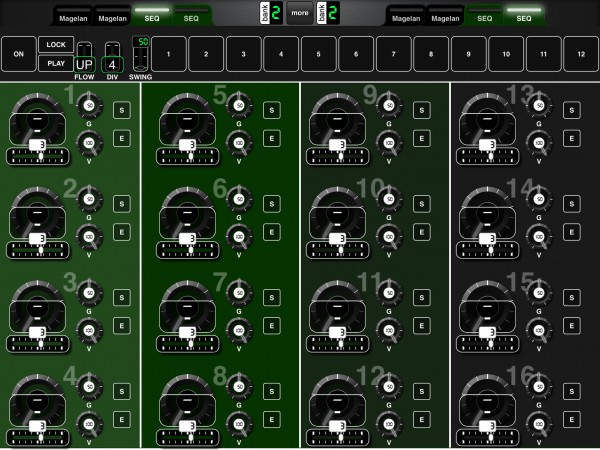The height and width of the screenshot is (450, 600).
Task: Click step 13 G gate knob
Action: (x=539, y=105)
